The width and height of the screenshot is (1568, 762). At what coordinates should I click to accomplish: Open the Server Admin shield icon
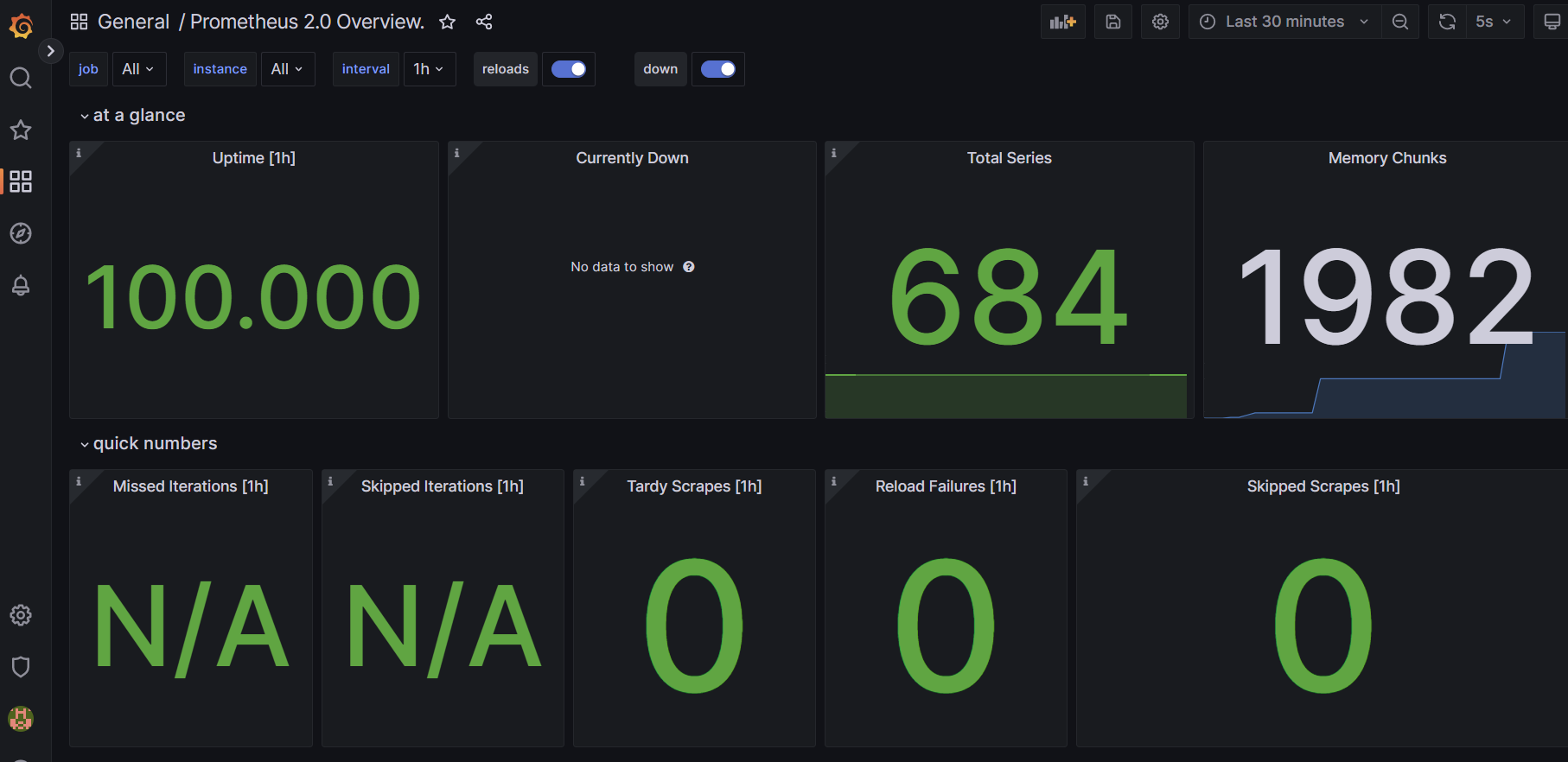(21, 667)
